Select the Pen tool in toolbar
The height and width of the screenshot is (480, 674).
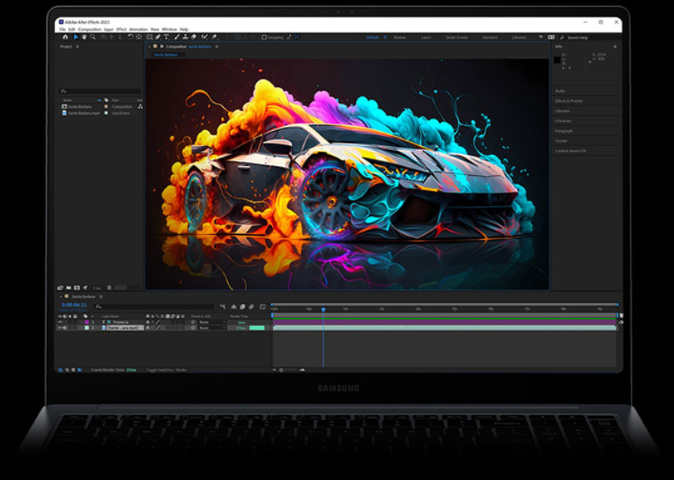[x=157, y=37]
